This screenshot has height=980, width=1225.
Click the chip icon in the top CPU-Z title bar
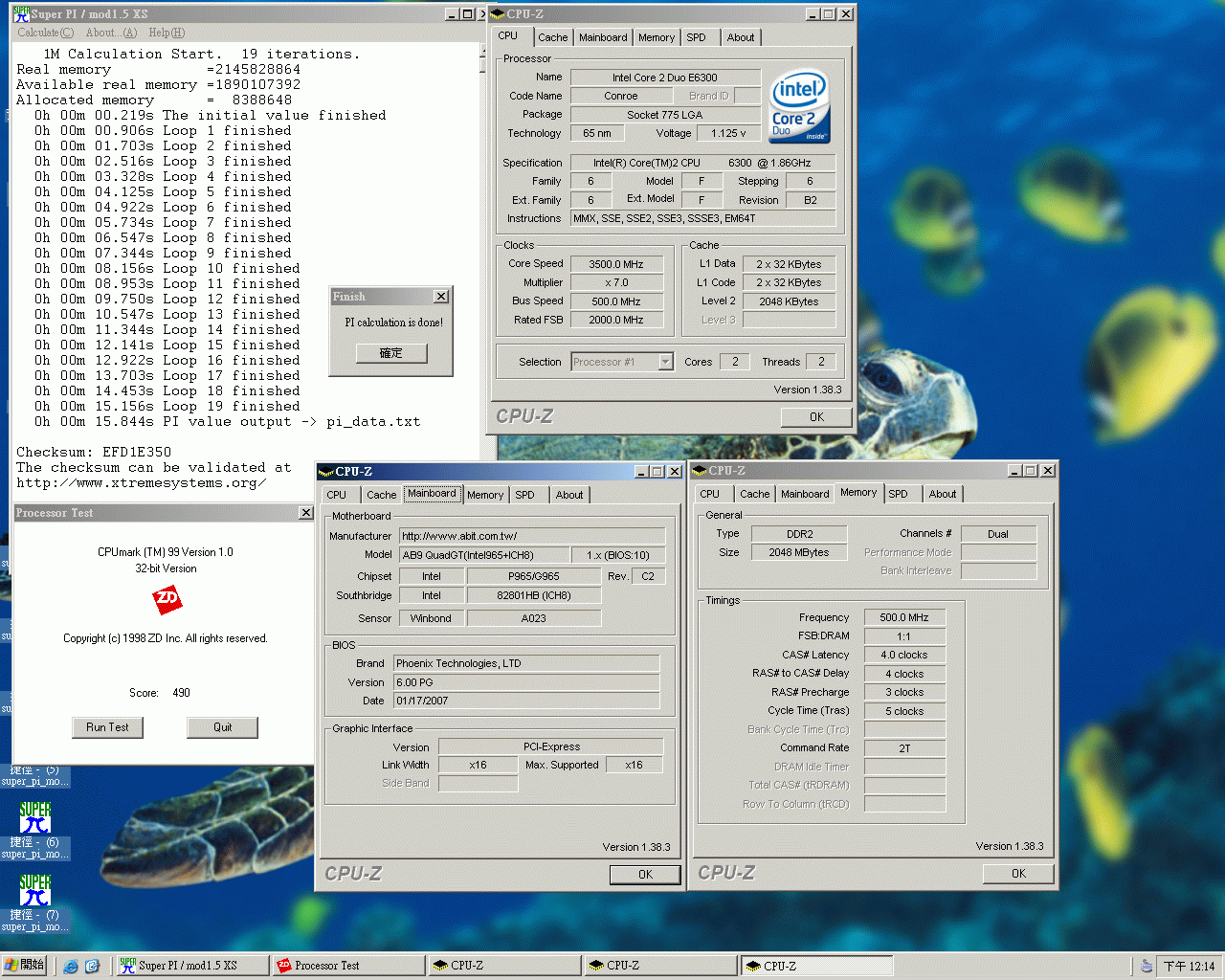point(499,14)
